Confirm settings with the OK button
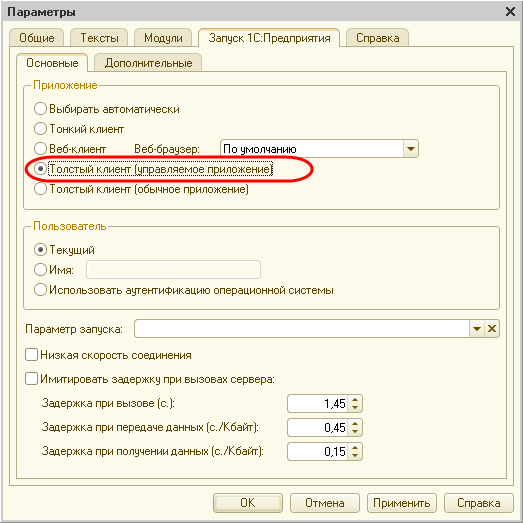 pyautogui.click(x=248, y=503)
